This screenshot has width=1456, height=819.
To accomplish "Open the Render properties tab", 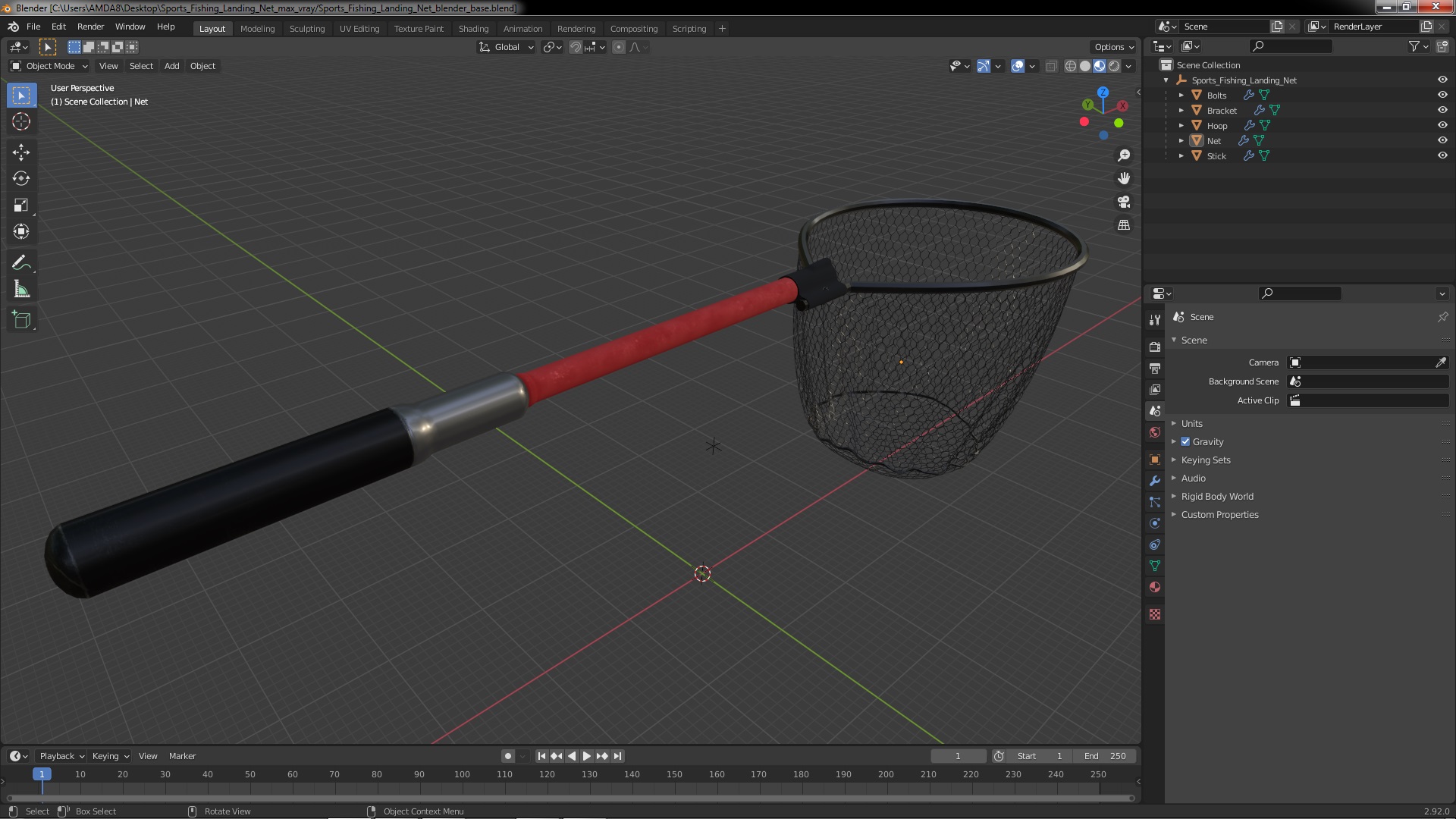I will [1155, 347].
